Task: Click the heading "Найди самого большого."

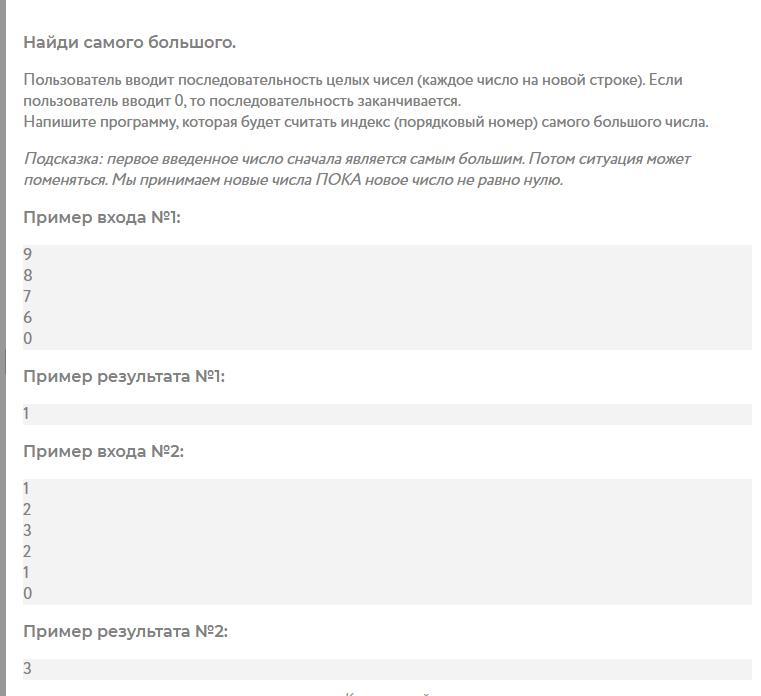Action: (x=130, y=43)
